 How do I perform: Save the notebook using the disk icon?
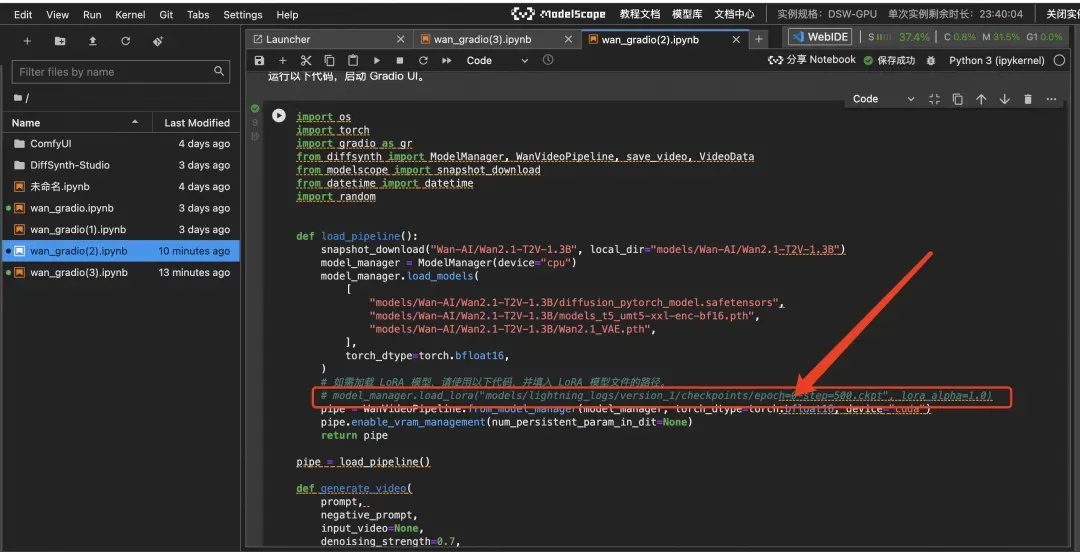(260, 61)
